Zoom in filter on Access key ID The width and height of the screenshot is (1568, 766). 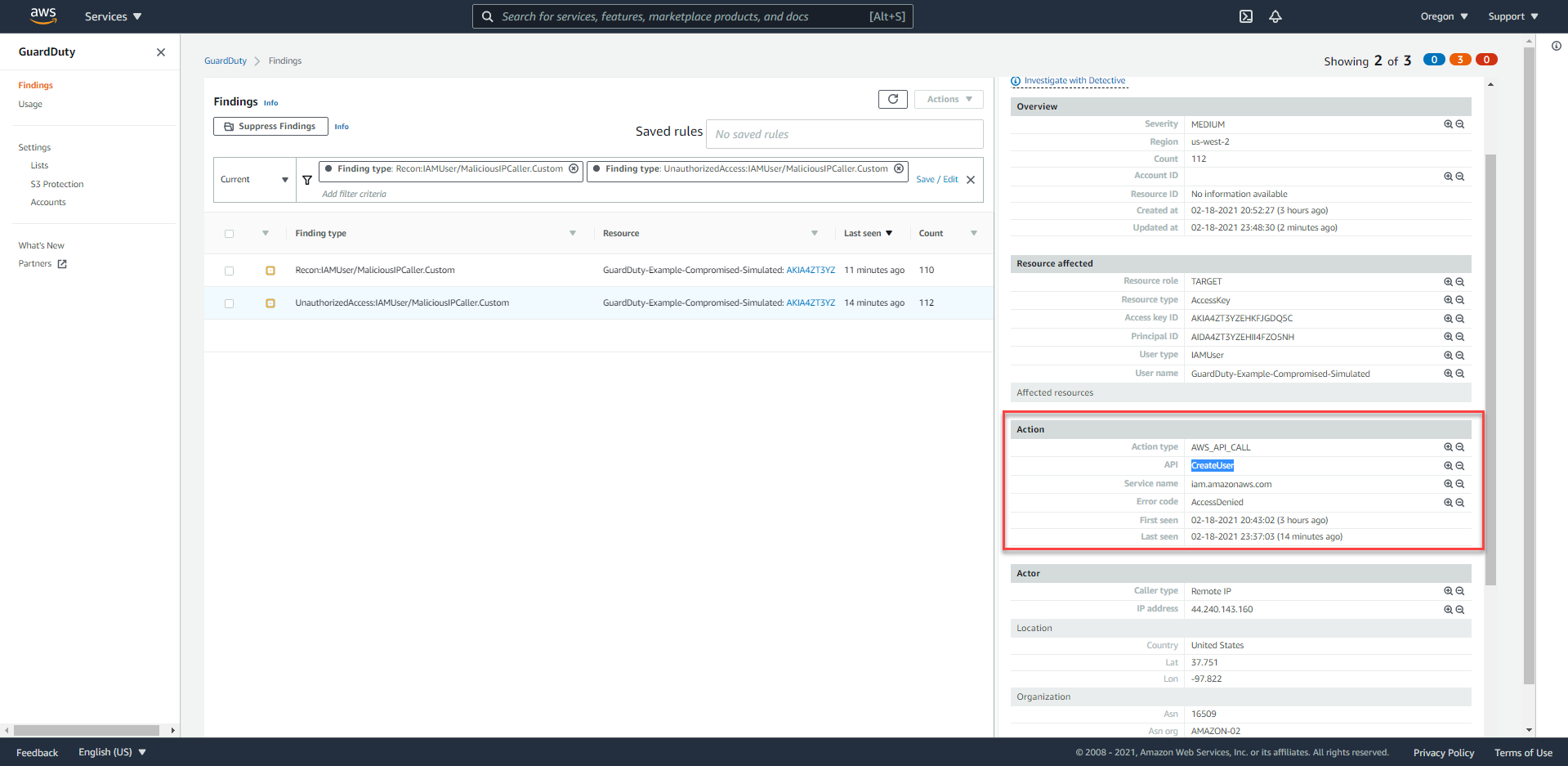click(x=1448, y=319)
